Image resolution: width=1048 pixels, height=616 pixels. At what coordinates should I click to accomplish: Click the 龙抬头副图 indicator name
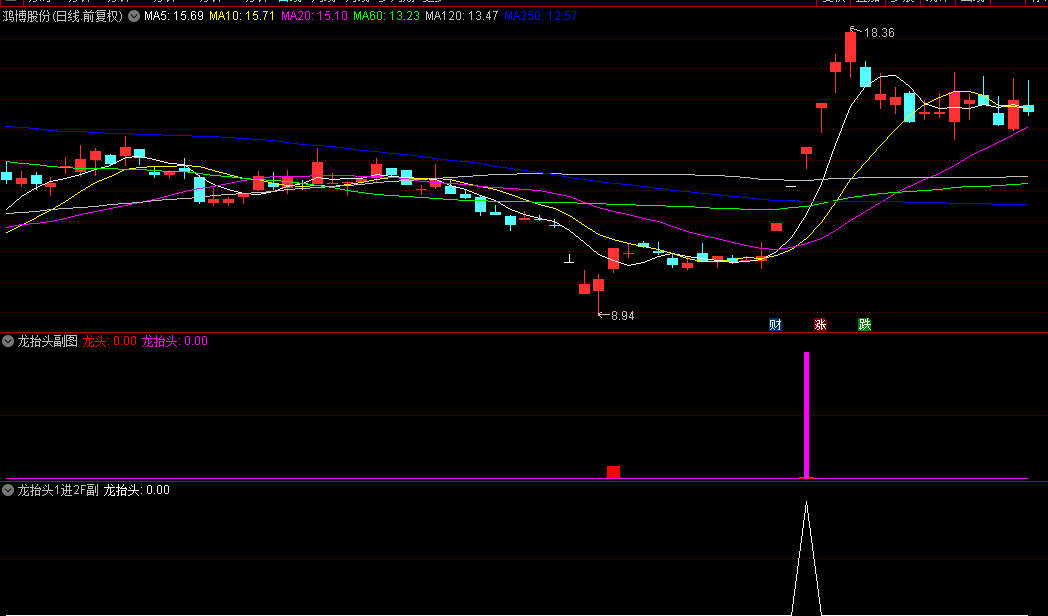pos(47,341)
